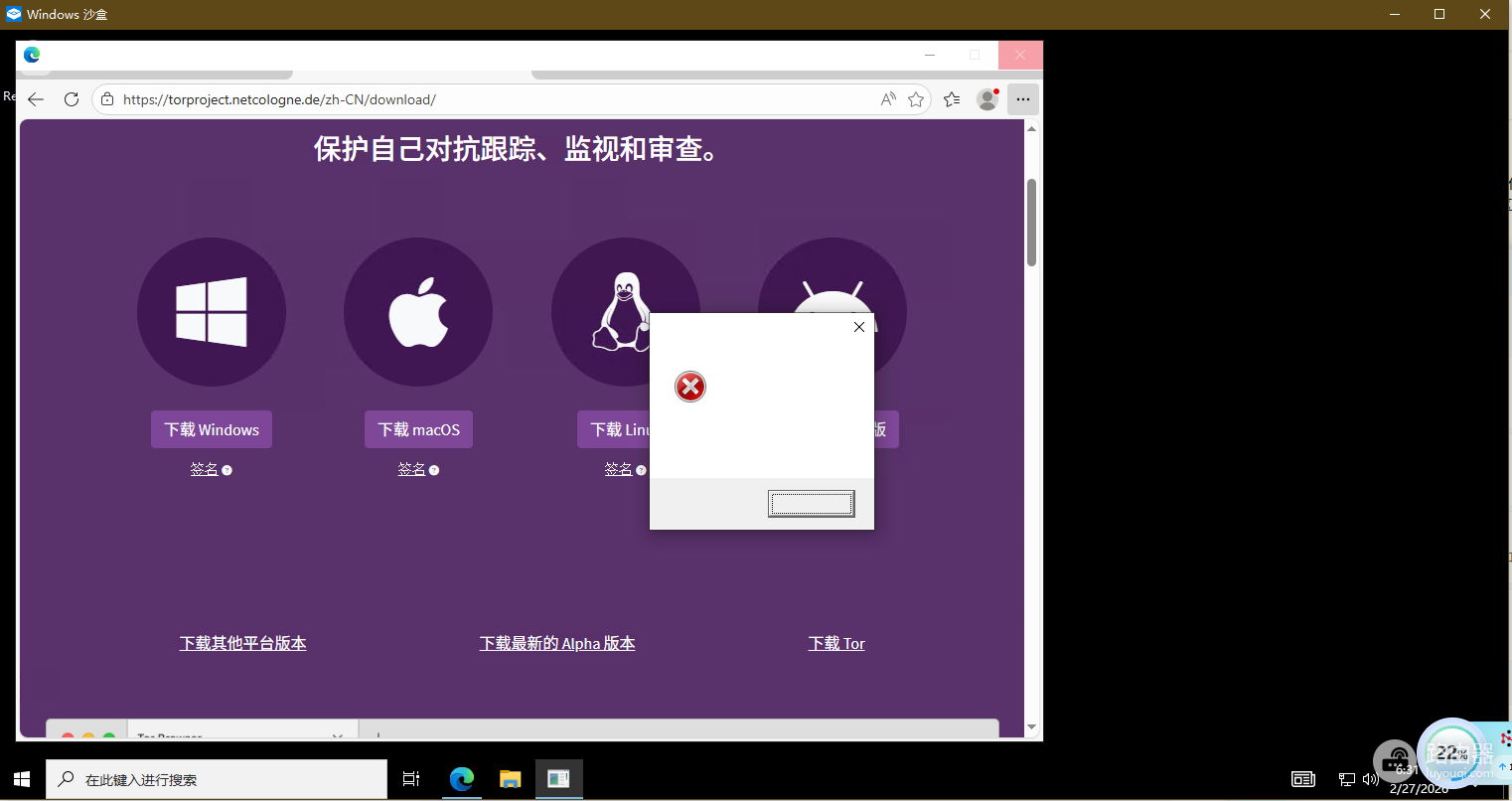Open news and interests tray icon
Screen dimensions: 1512x801
(1303, 780)
